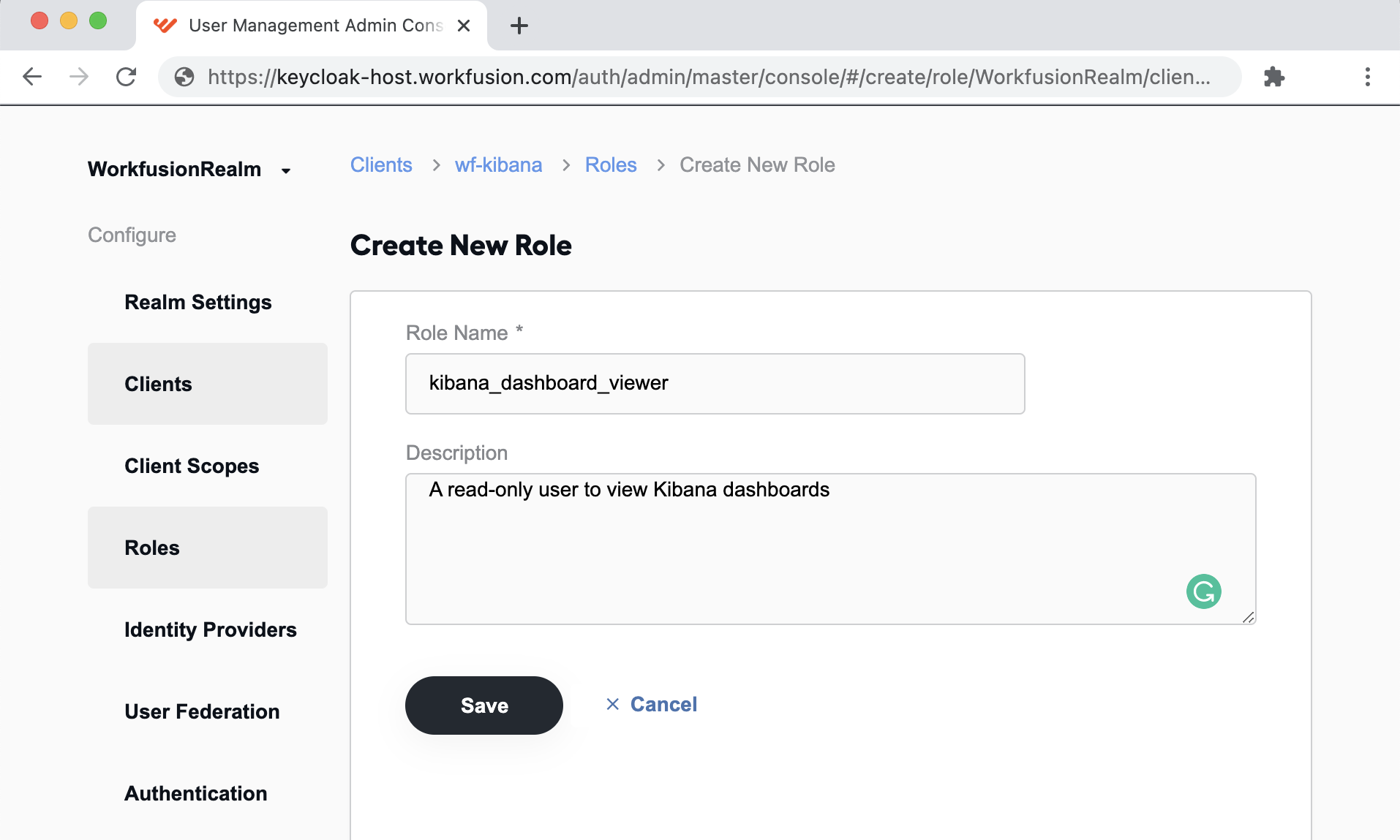Click the site info globe icon

(184, 77)
